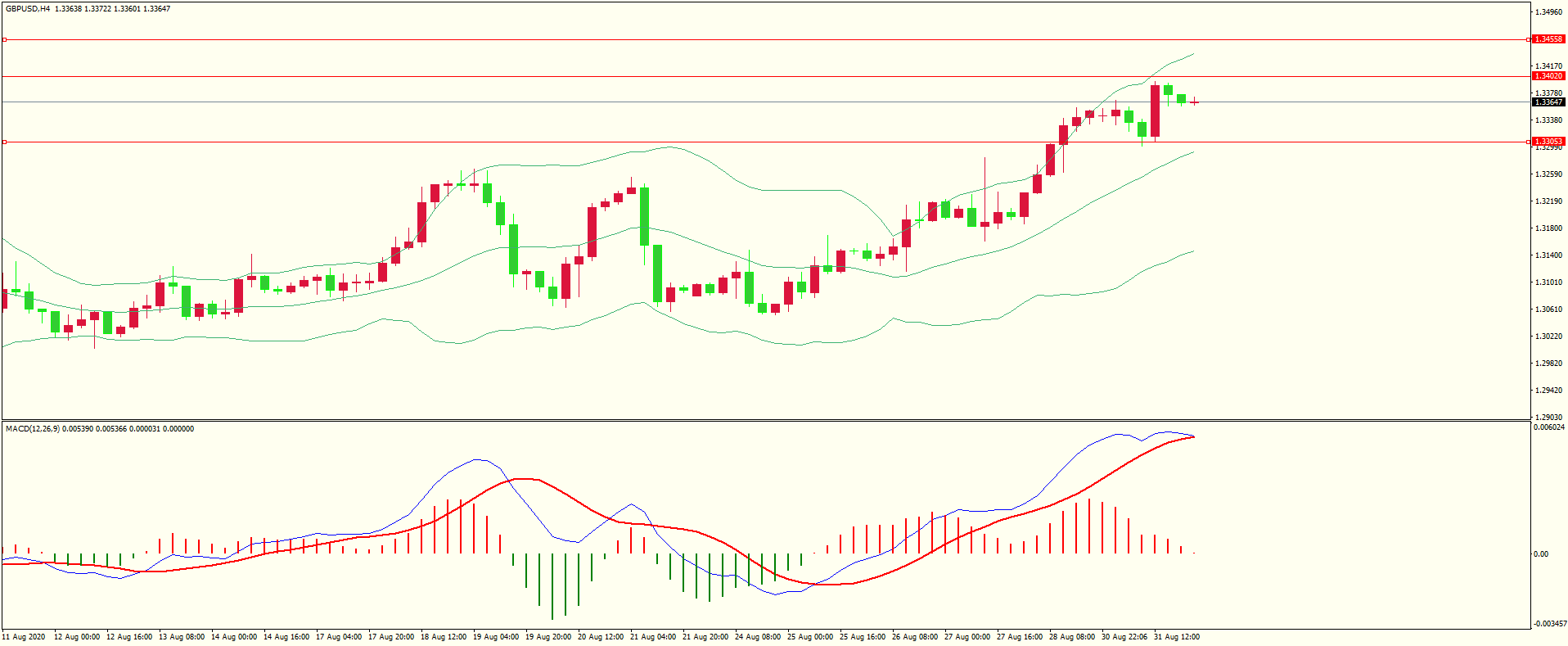
Task: Click the 21 Aug 04:00 time label
Action: [653, 637]
